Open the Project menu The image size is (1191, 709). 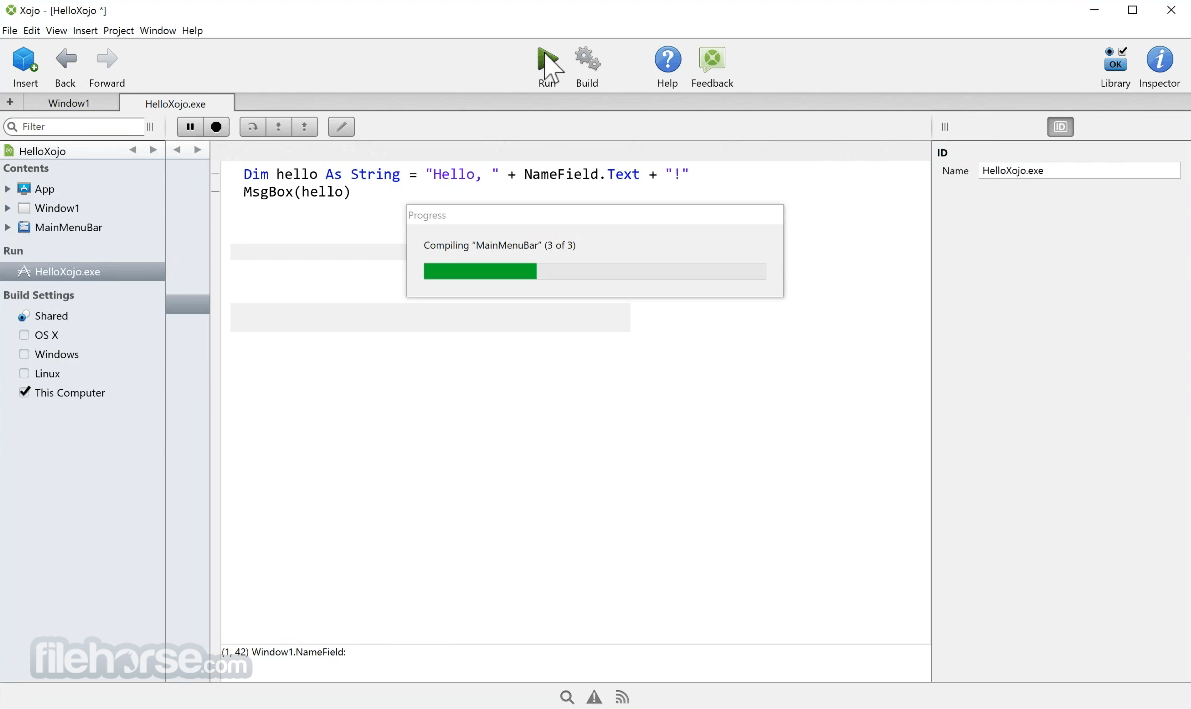pyautogui.click(x=118, y=30)
